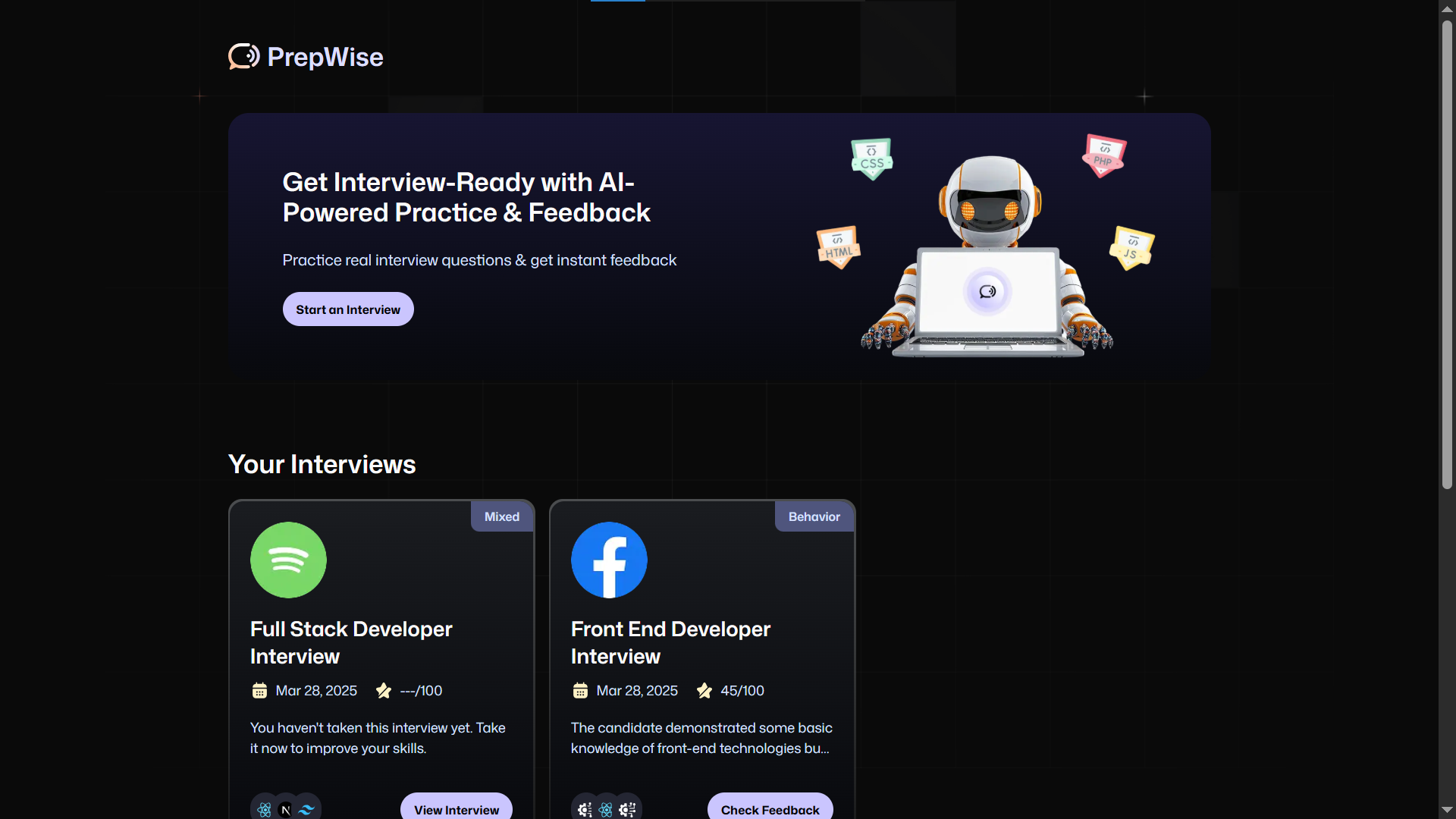
Task: Click the Mixed badge on Full Stack interview
Action: (x=501, y=516)
